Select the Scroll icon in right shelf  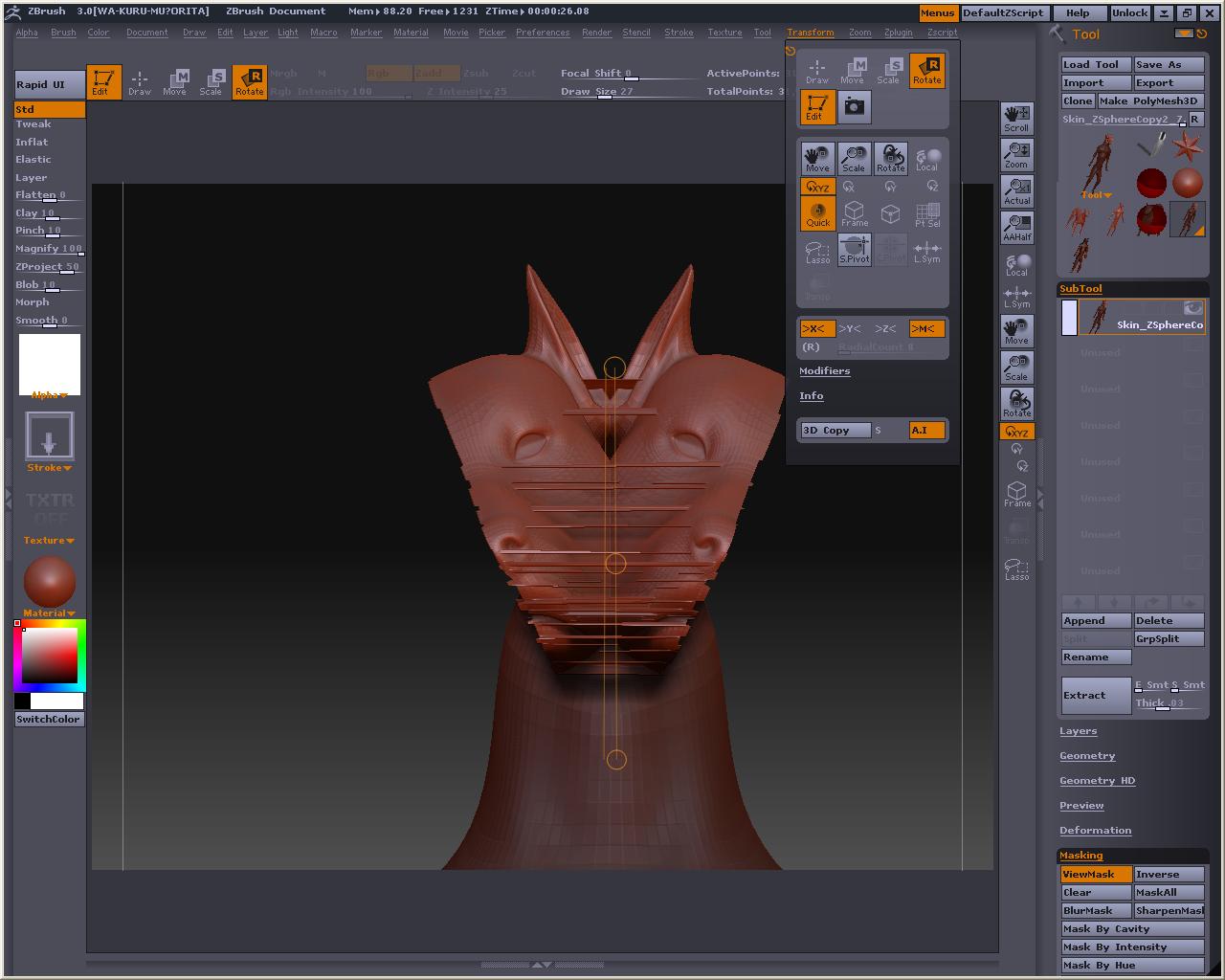1016,119
